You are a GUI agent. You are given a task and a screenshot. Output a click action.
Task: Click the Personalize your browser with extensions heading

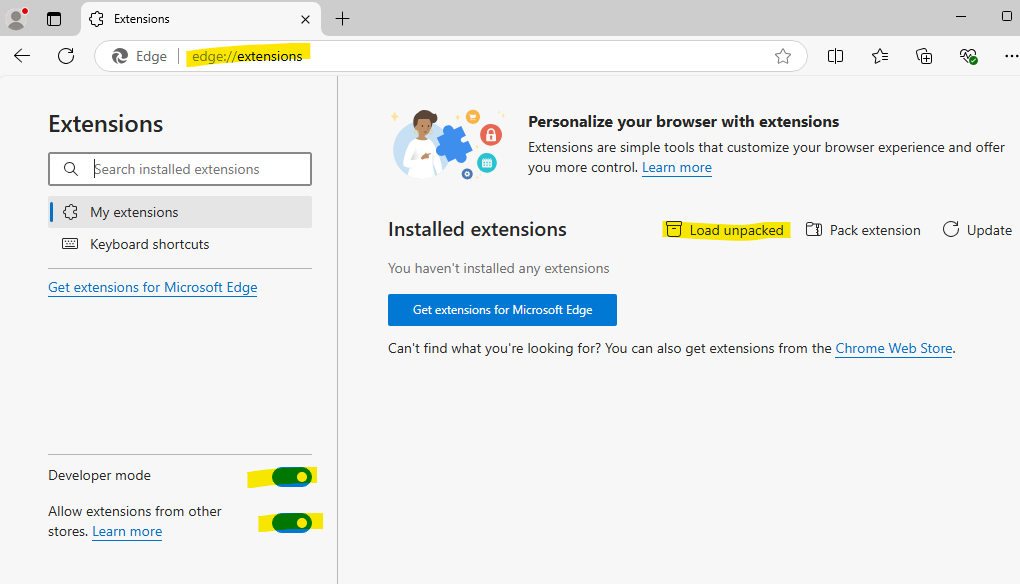pyautogui.click(x=683, y=122)
